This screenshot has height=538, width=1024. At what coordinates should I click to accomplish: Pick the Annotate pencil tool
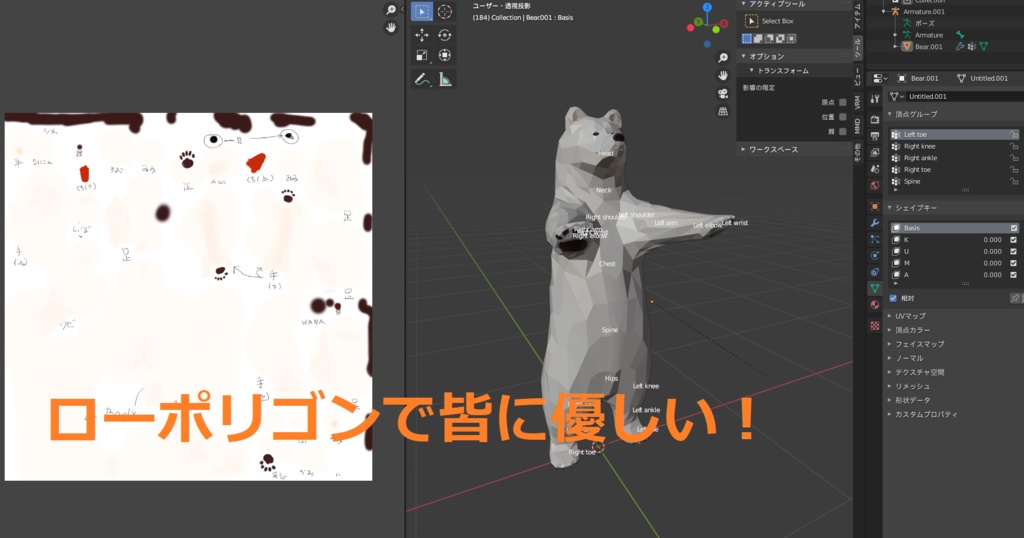422,80
